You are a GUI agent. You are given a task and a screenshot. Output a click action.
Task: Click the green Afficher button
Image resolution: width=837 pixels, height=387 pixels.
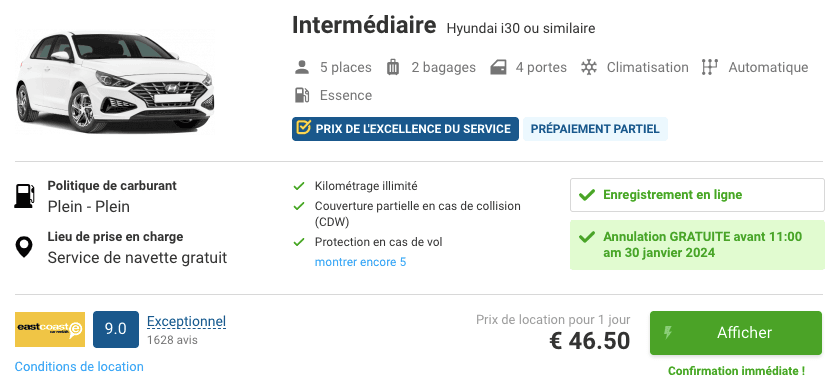(x=736, y=333)
